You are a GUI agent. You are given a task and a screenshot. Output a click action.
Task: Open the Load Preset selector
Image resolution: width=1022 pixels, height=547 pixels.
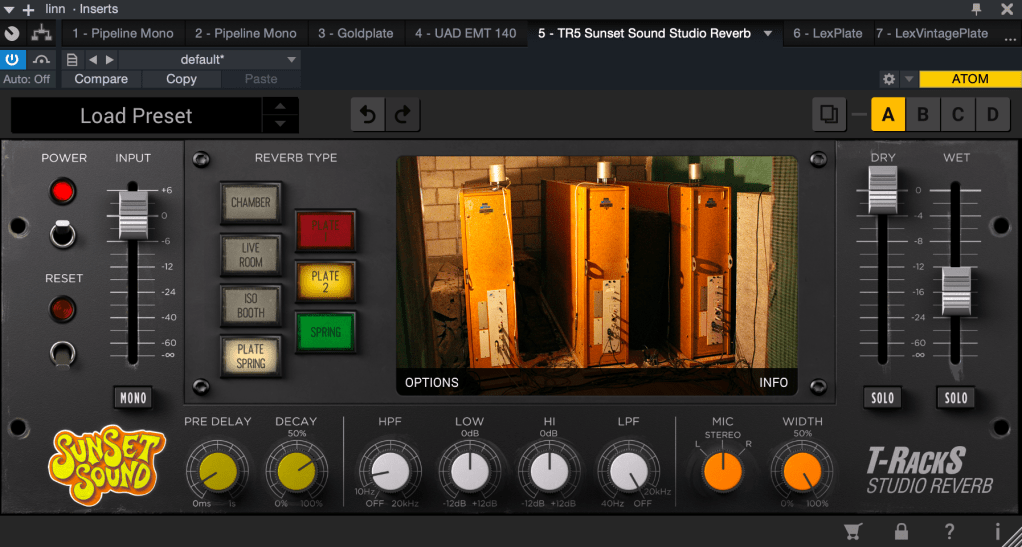[x=136, y=116]
